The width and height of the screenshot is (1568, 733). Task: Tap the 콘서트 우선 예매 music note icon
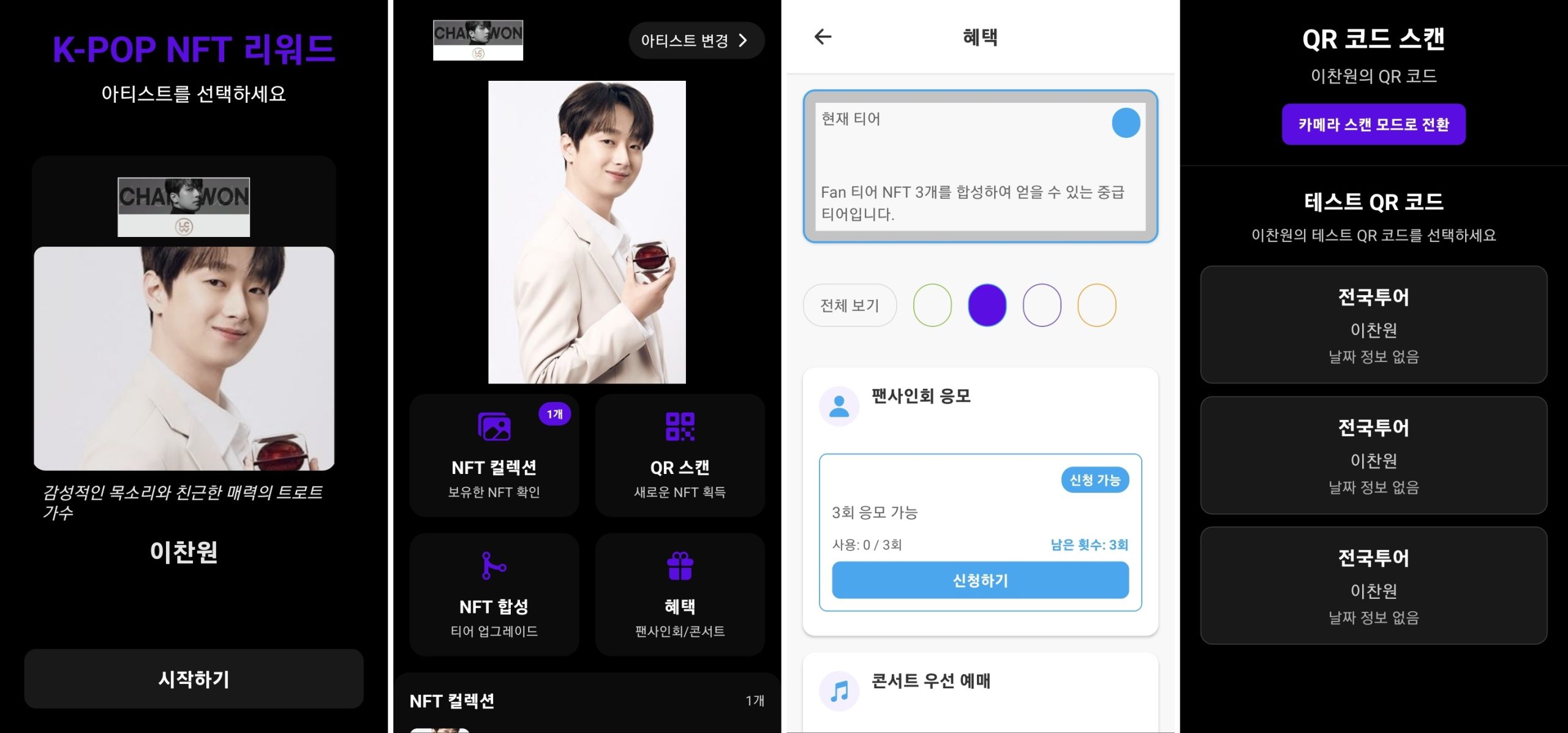[x=839, y=691]
